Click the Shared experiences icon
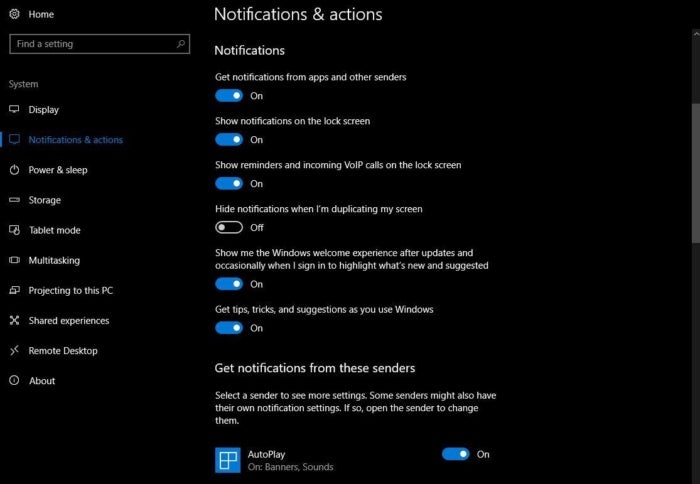 [x=14, y=320]
